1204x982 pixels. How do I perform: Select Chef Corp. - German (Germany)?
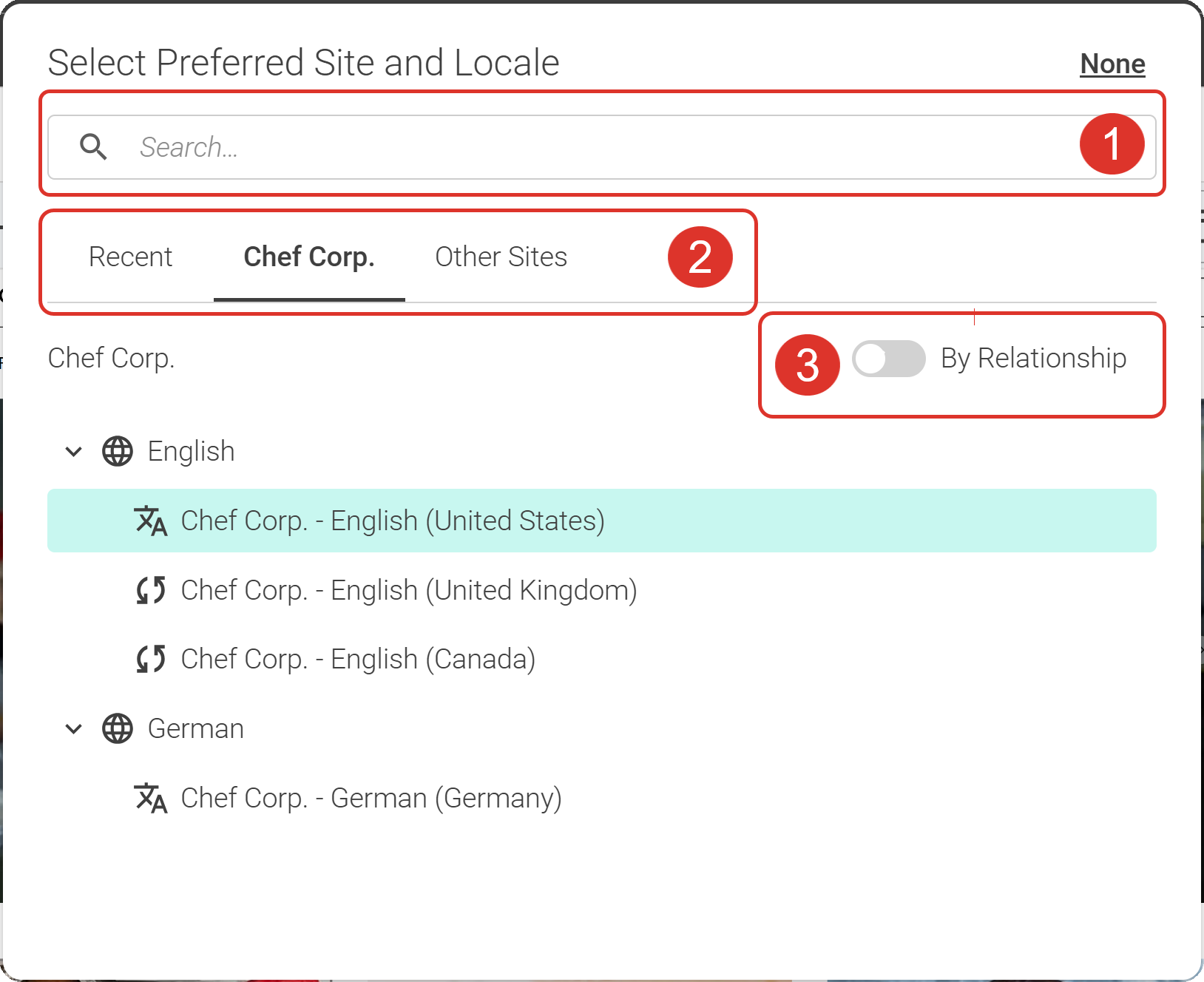371,798
